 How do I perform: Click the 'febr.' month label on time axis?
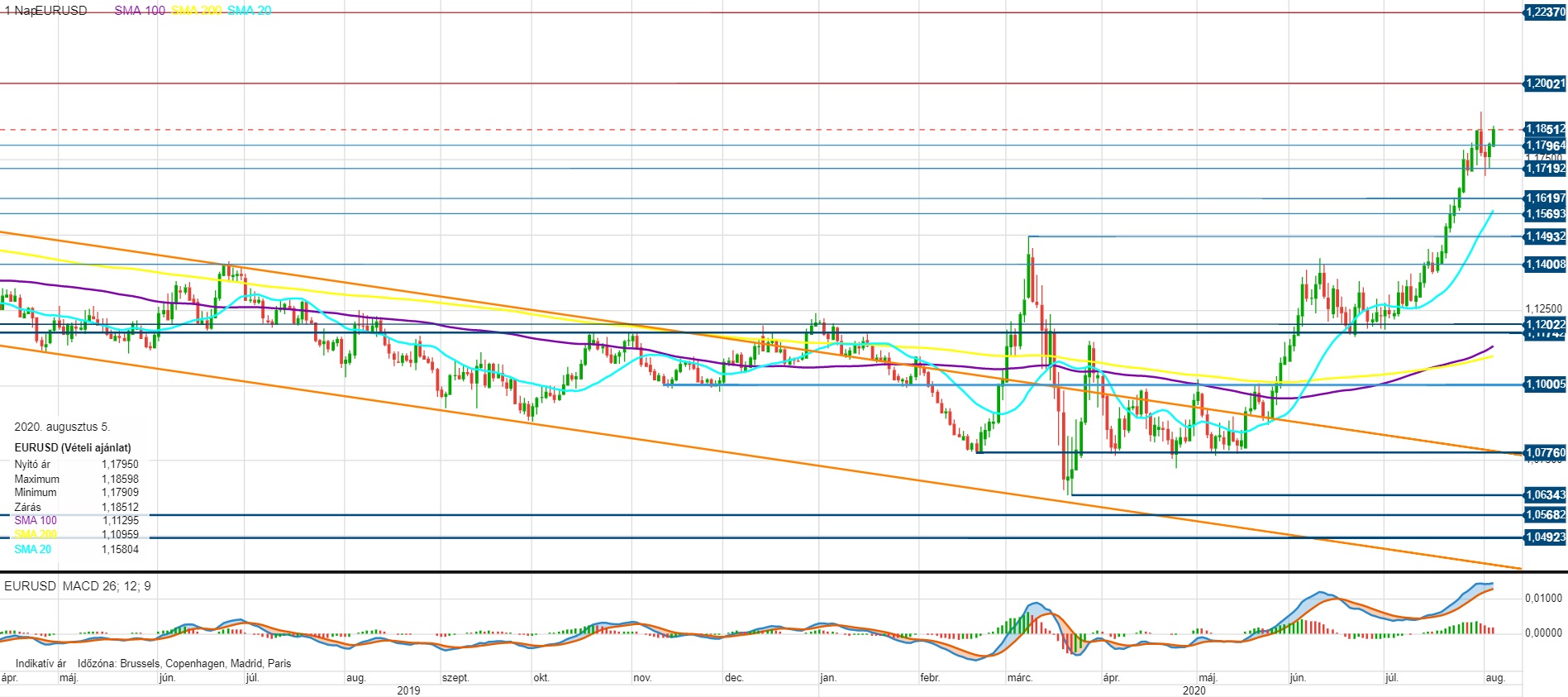[x=930, y=678]
